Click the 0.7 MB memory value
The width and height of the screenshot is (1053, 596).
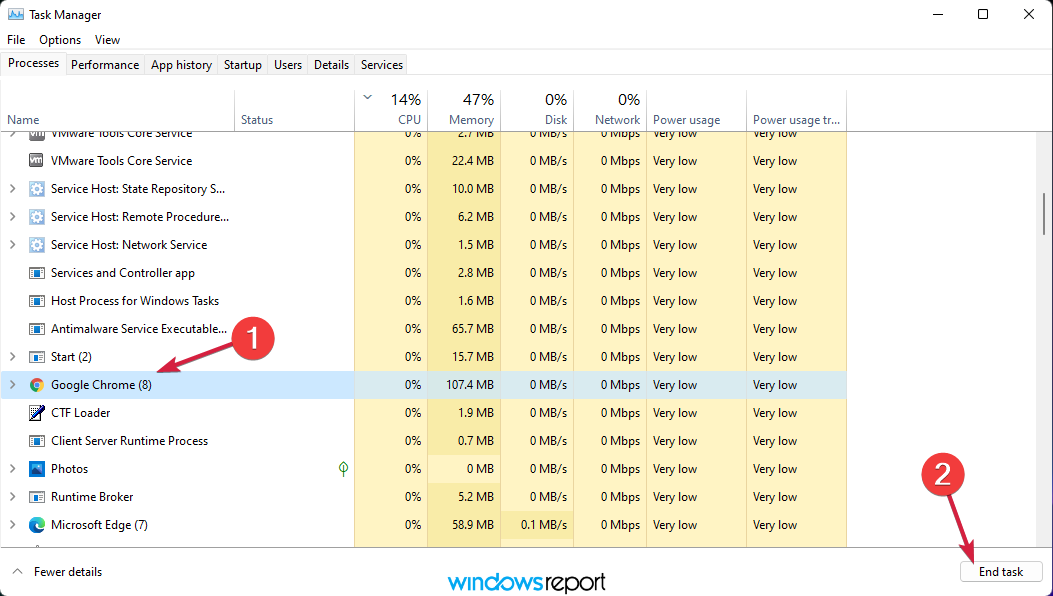coord(476,441)
